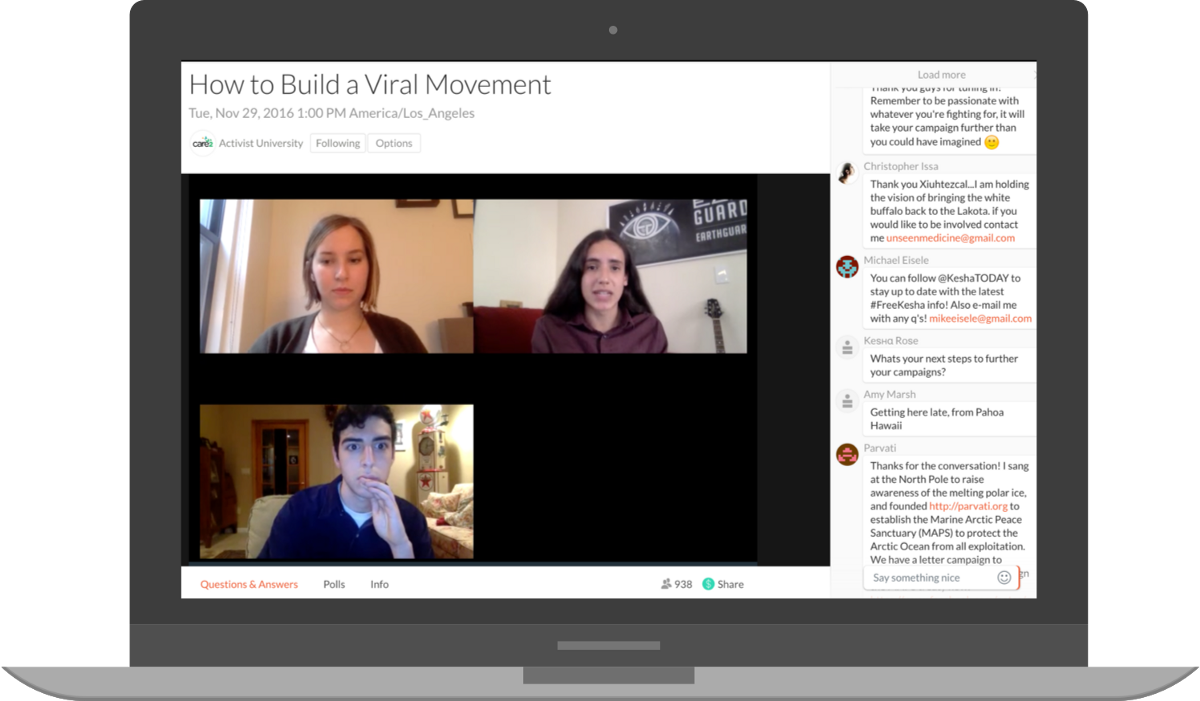Open the Info tab

point(379,584)
